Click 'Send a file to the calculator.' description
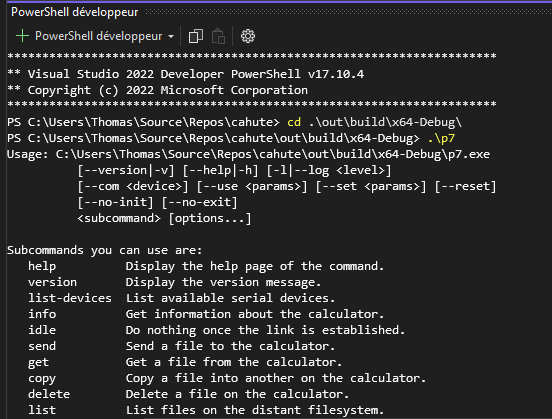 (x=231, y=346)
